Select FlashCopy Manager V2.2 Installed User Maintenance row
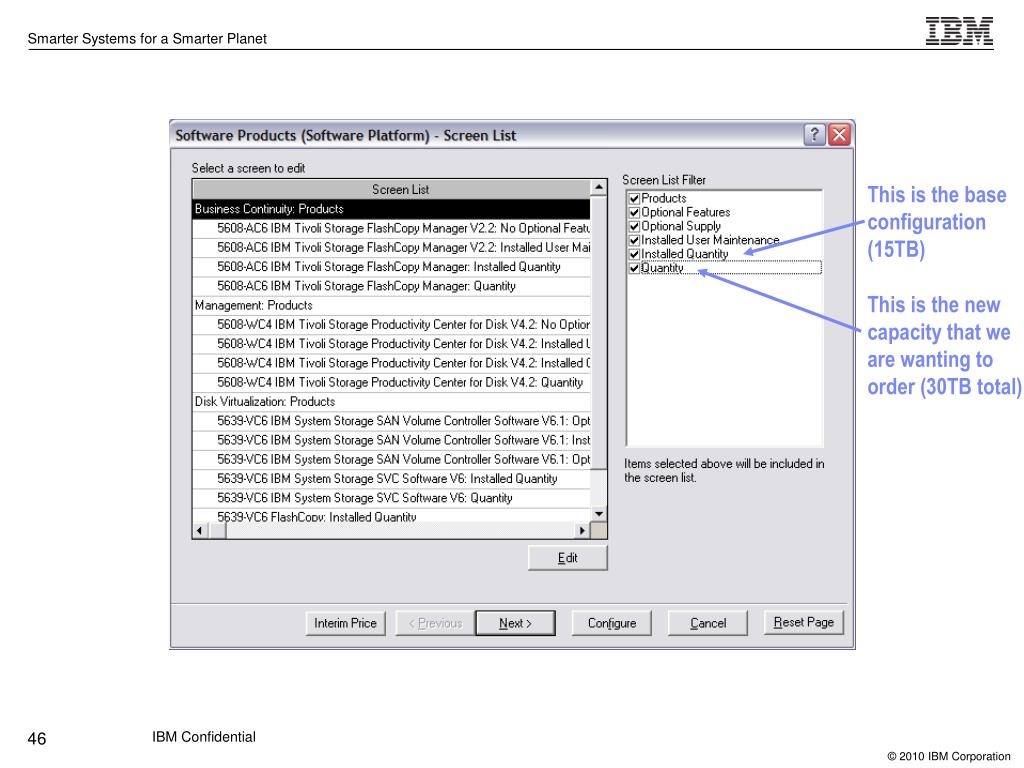1024x768 pixels. pyautogui.click(x=391, y=248)
